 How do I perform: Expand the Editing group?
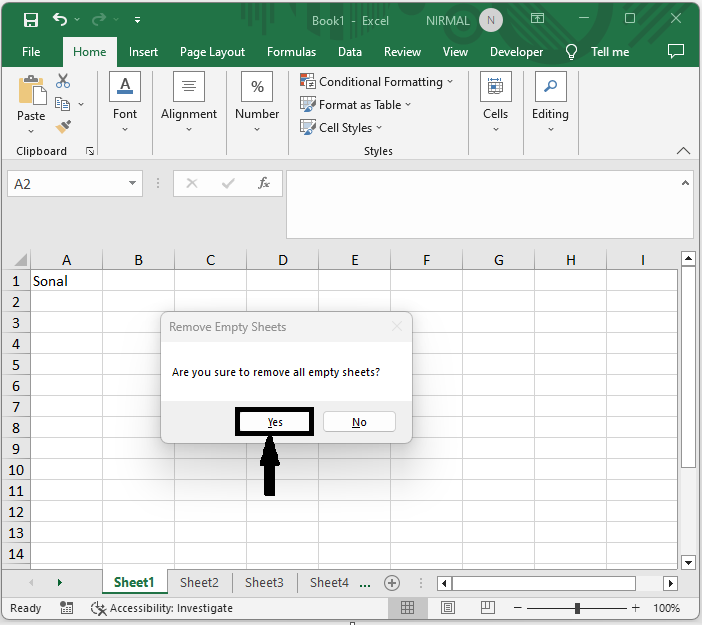(551, 102)
